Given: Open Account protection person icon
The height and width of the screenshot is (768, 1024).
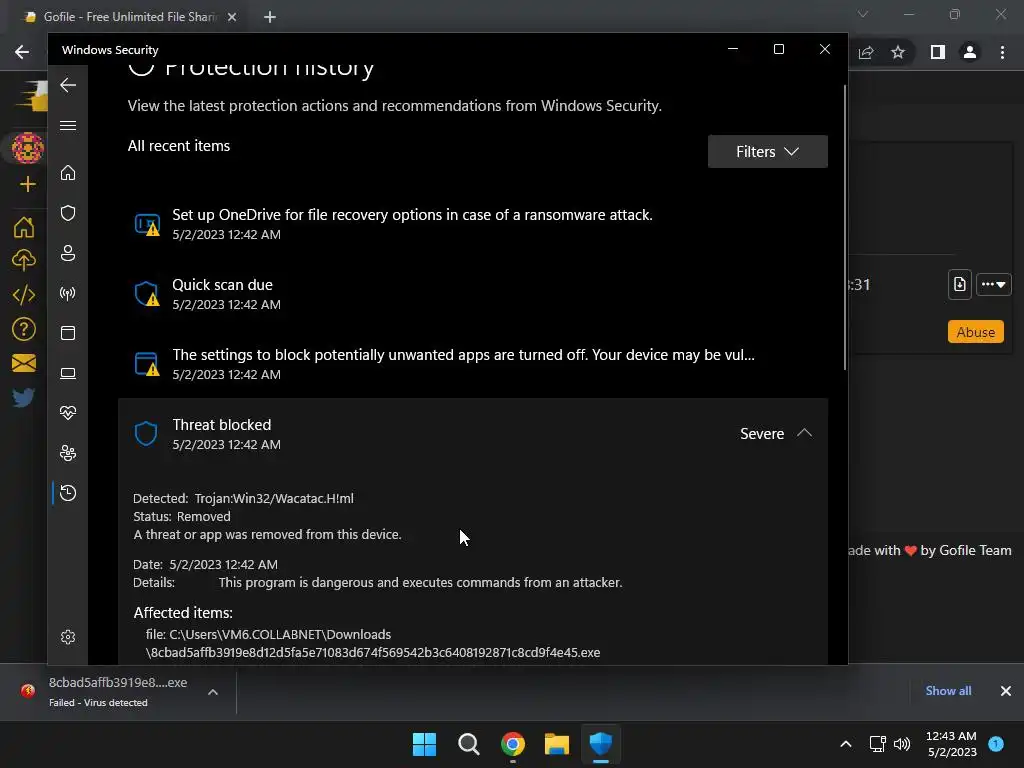Looking at the screenshot, I should (68, 253).
